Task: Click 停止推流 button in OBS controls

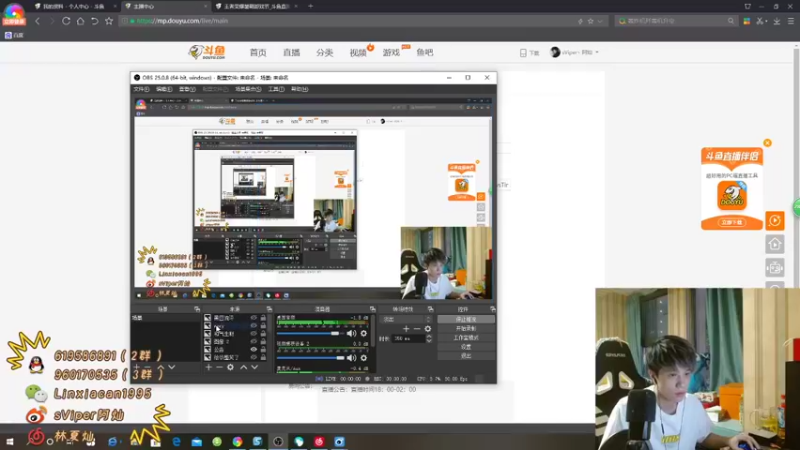Action: 466,319
